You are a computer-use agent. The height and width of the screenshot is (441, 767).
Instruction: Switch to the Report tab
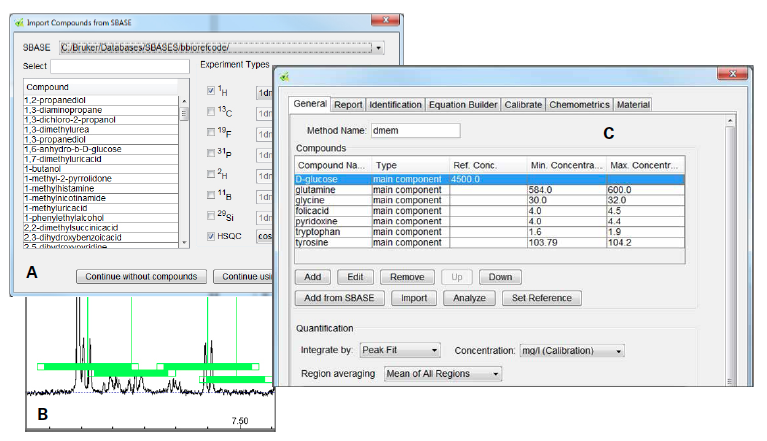[x=348, y=105]
